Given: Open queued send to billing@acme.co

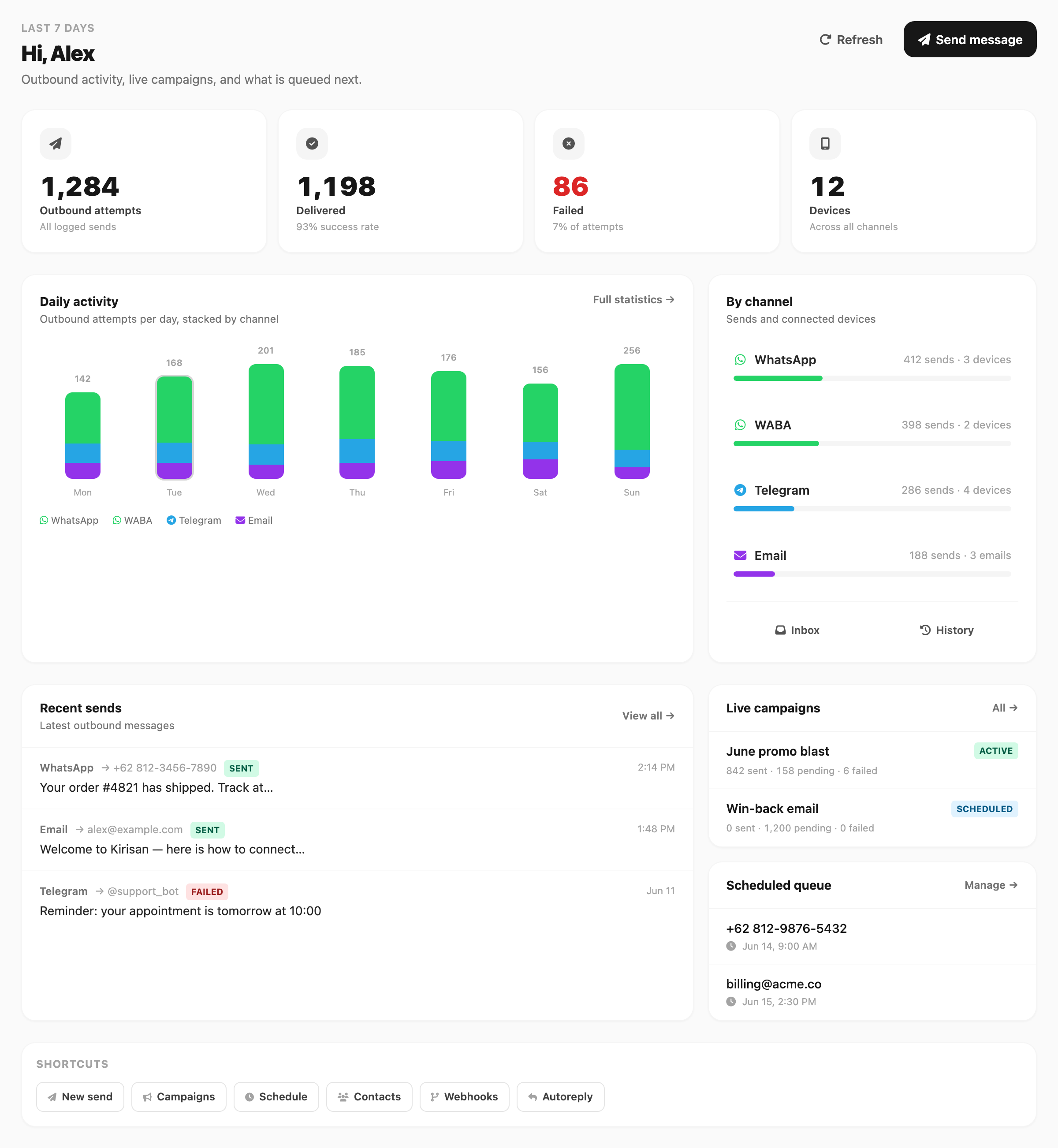Looking at the screenshot, I should click(872, 992).
